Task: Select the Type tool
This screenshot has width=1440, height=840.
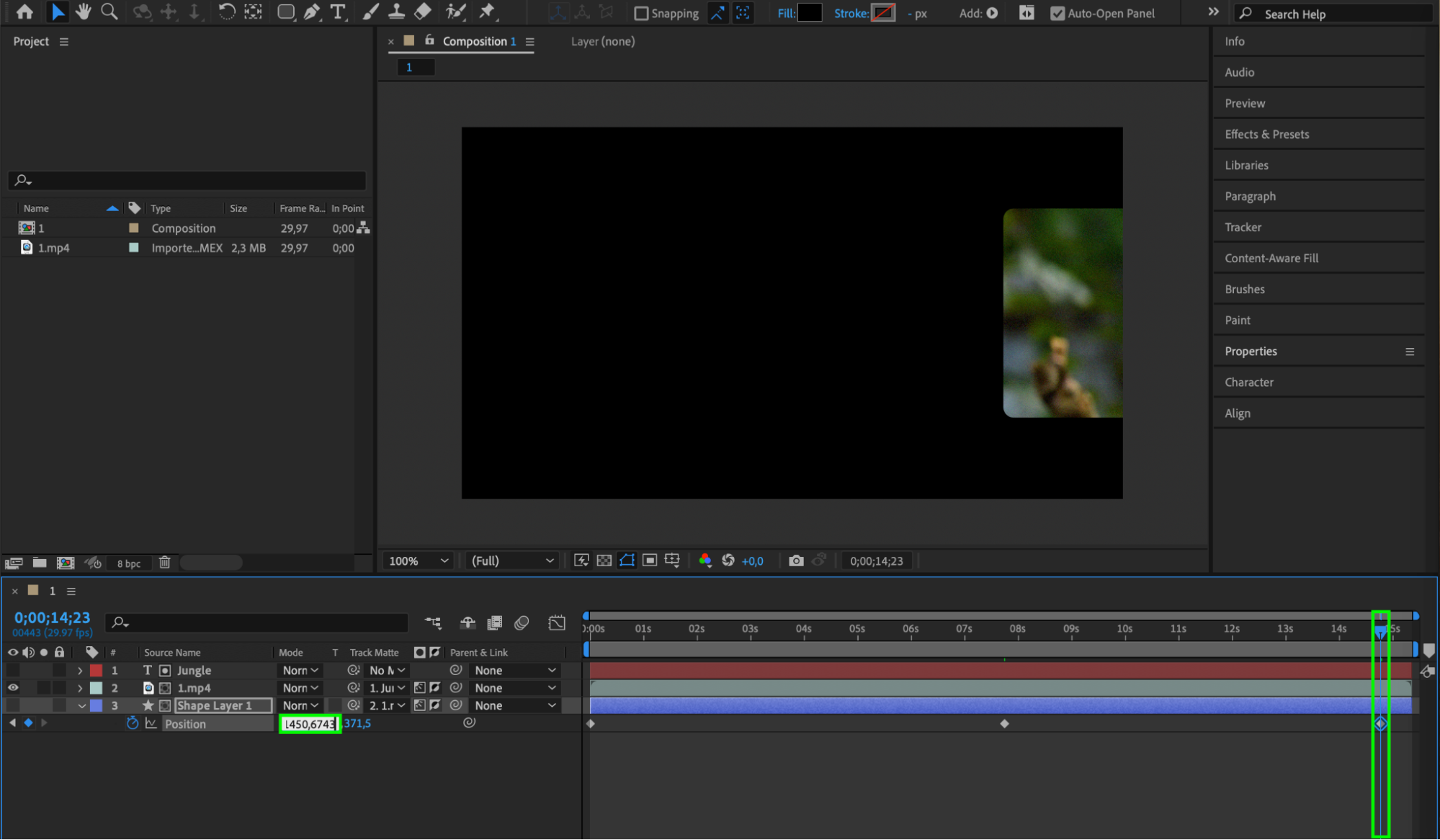Action: point(336,12)
